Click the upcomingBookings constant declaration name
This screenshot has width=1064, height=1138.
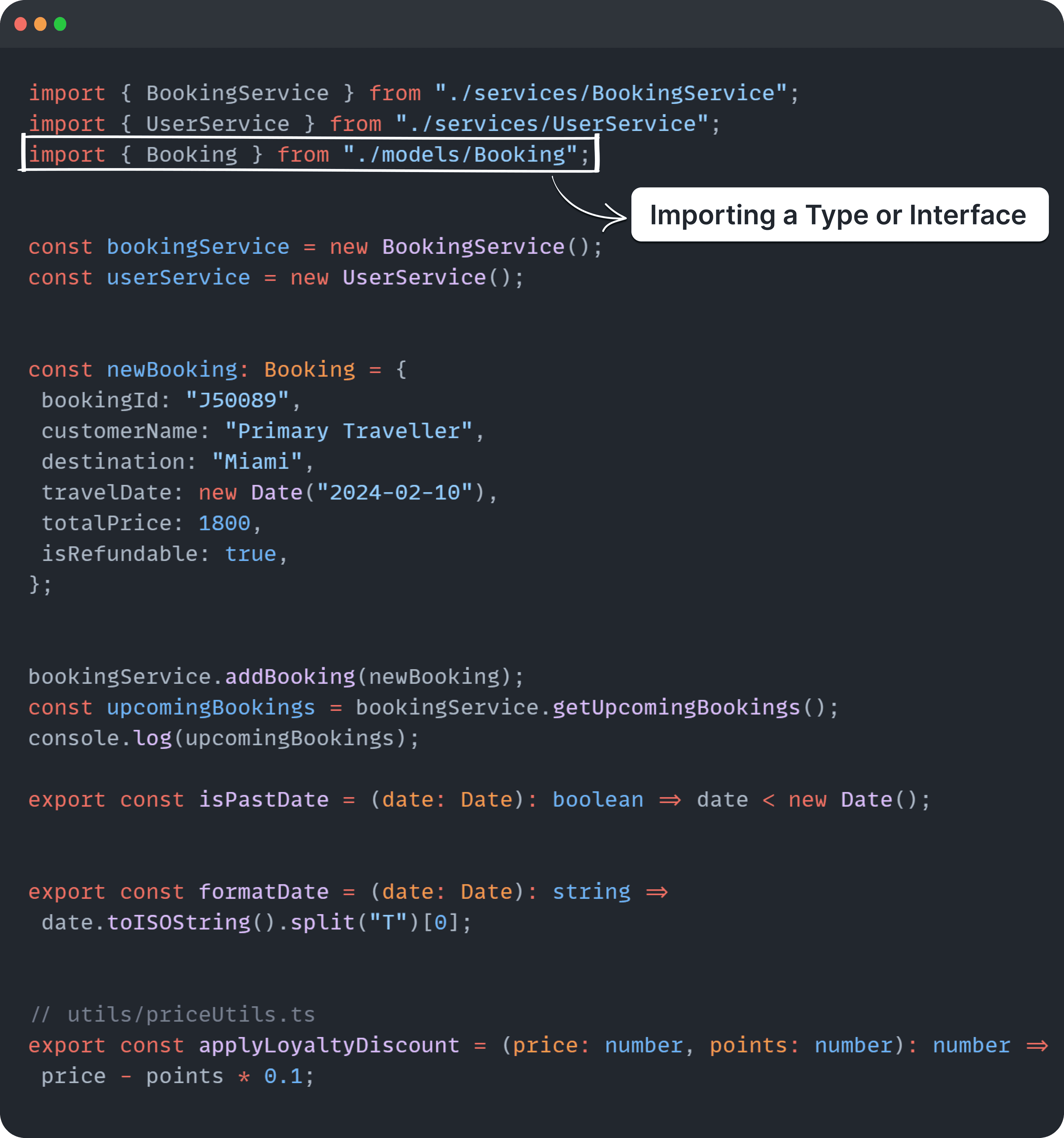pyautogui.click(x=211, y=708)
